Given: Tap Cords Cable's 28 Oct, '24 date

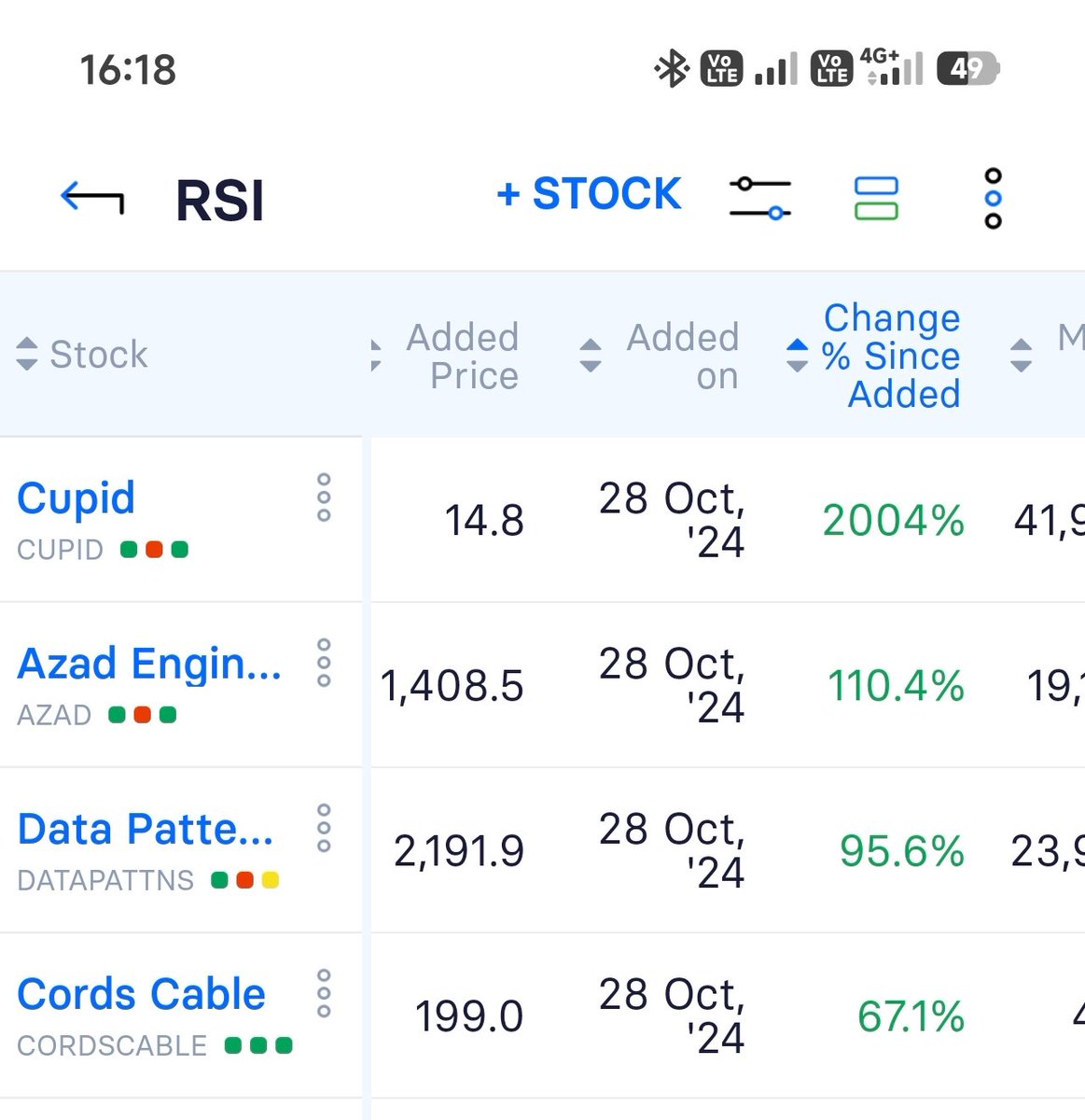Looking at the screenshot, I should coord(671,1015).
